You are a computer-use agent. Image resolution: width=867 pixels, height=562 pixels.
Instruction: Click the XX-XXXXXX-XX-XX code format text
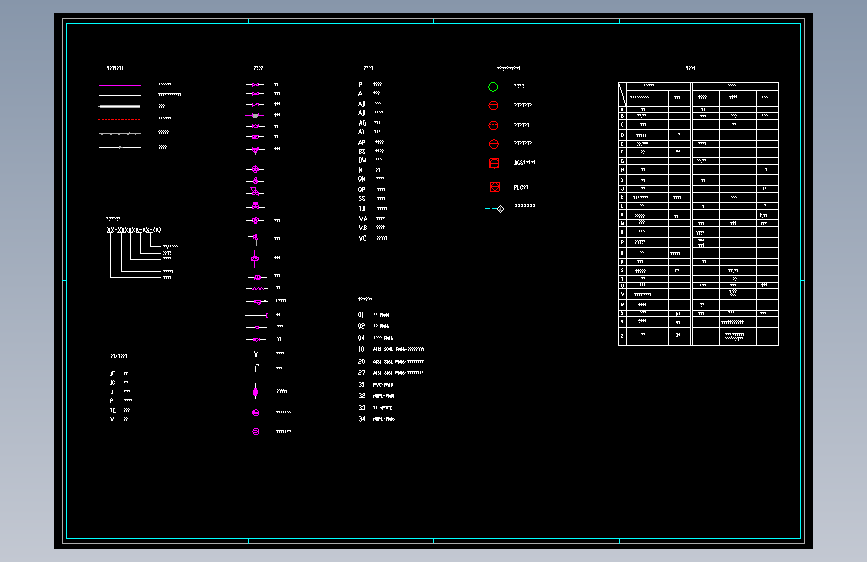point(134,230)
